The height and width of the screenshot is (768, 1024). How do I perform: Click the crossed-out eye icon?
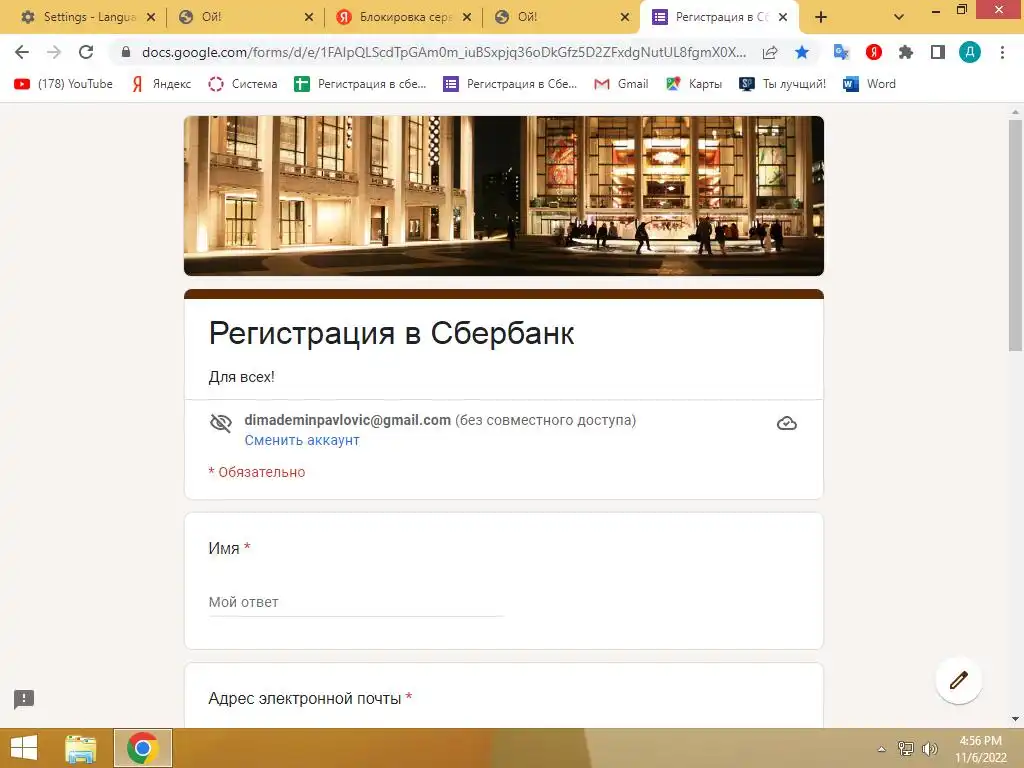click(x=221, y=423)
